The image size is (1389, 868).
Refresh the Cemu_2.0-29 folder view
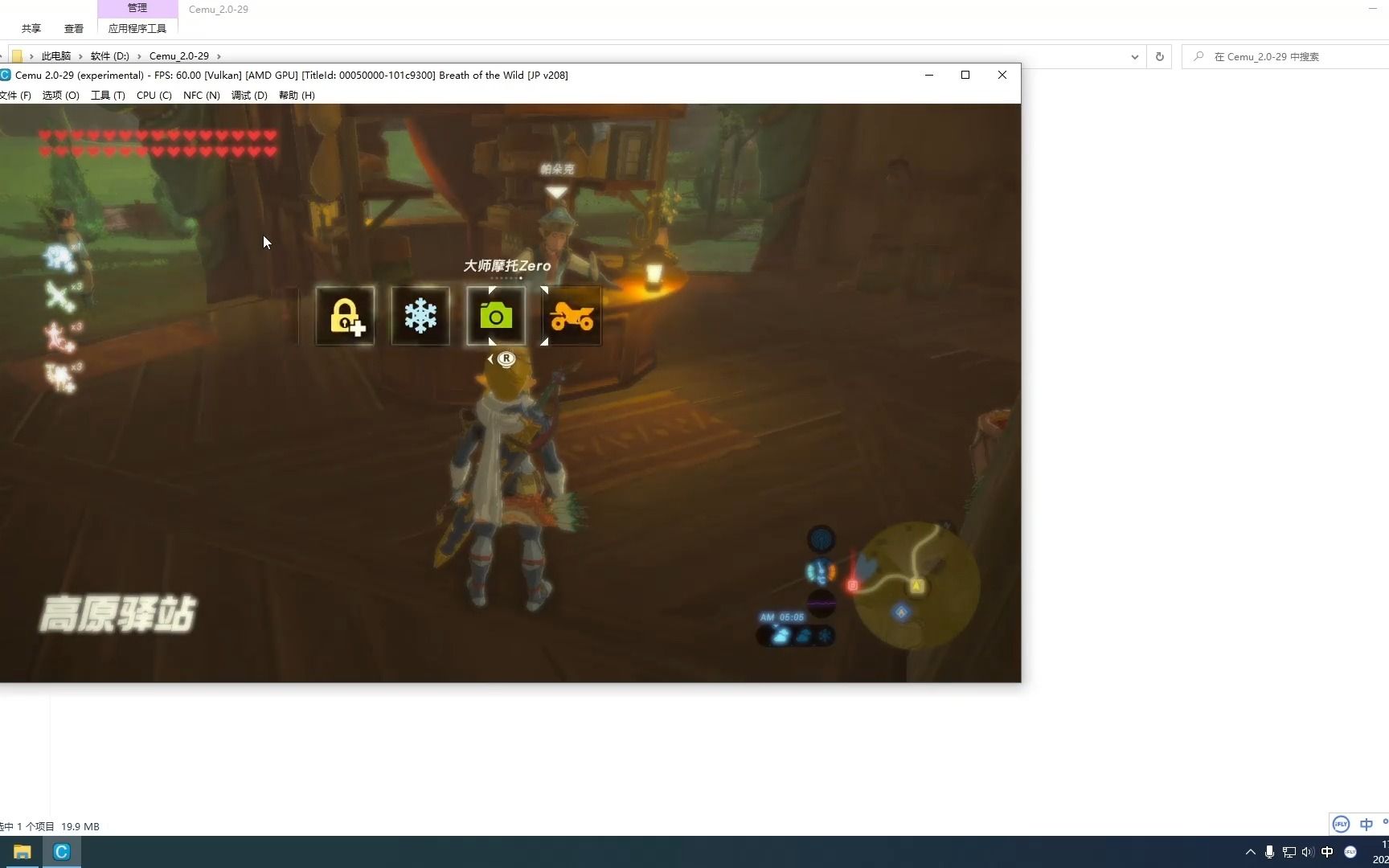tap(1158, 56)
